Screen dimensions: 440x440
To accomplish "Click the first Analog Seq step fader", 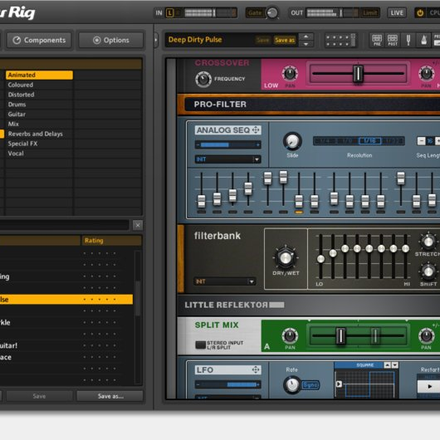I will pos(201,201).
